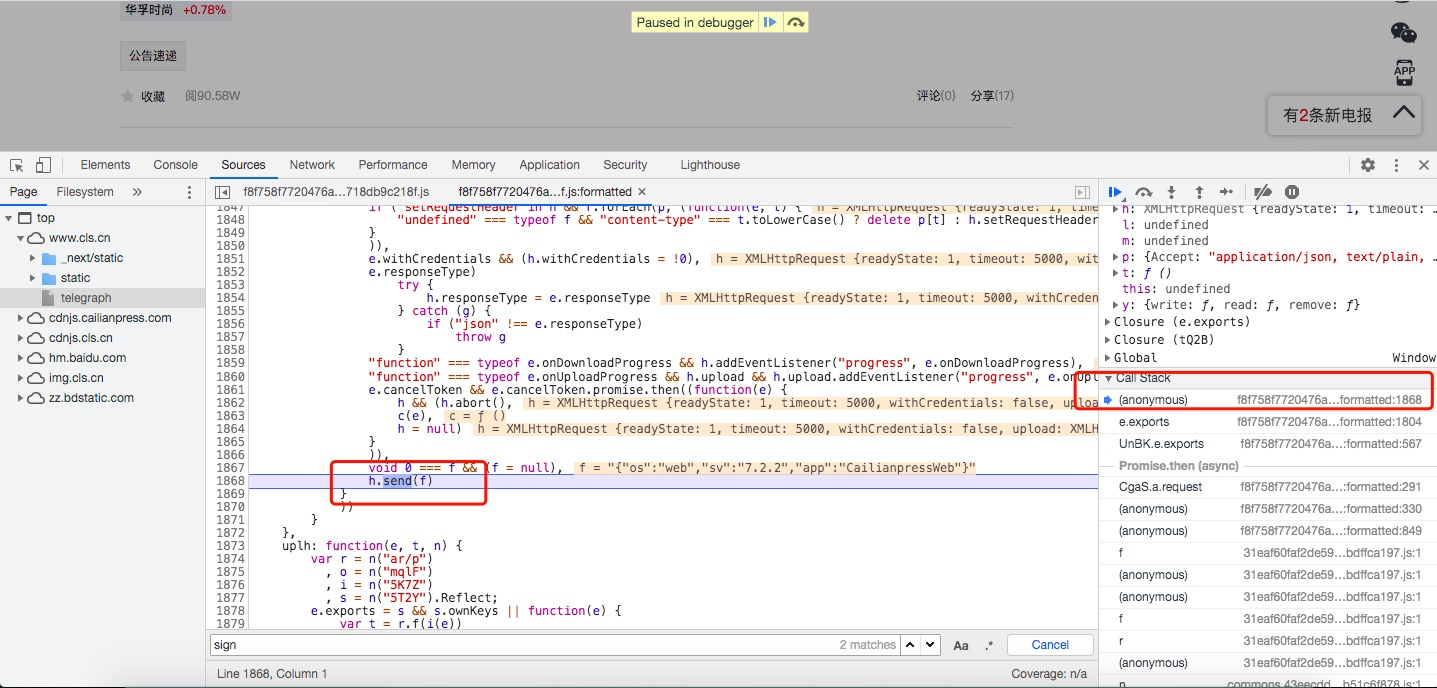Open the Elements tab

pos(105,165)
